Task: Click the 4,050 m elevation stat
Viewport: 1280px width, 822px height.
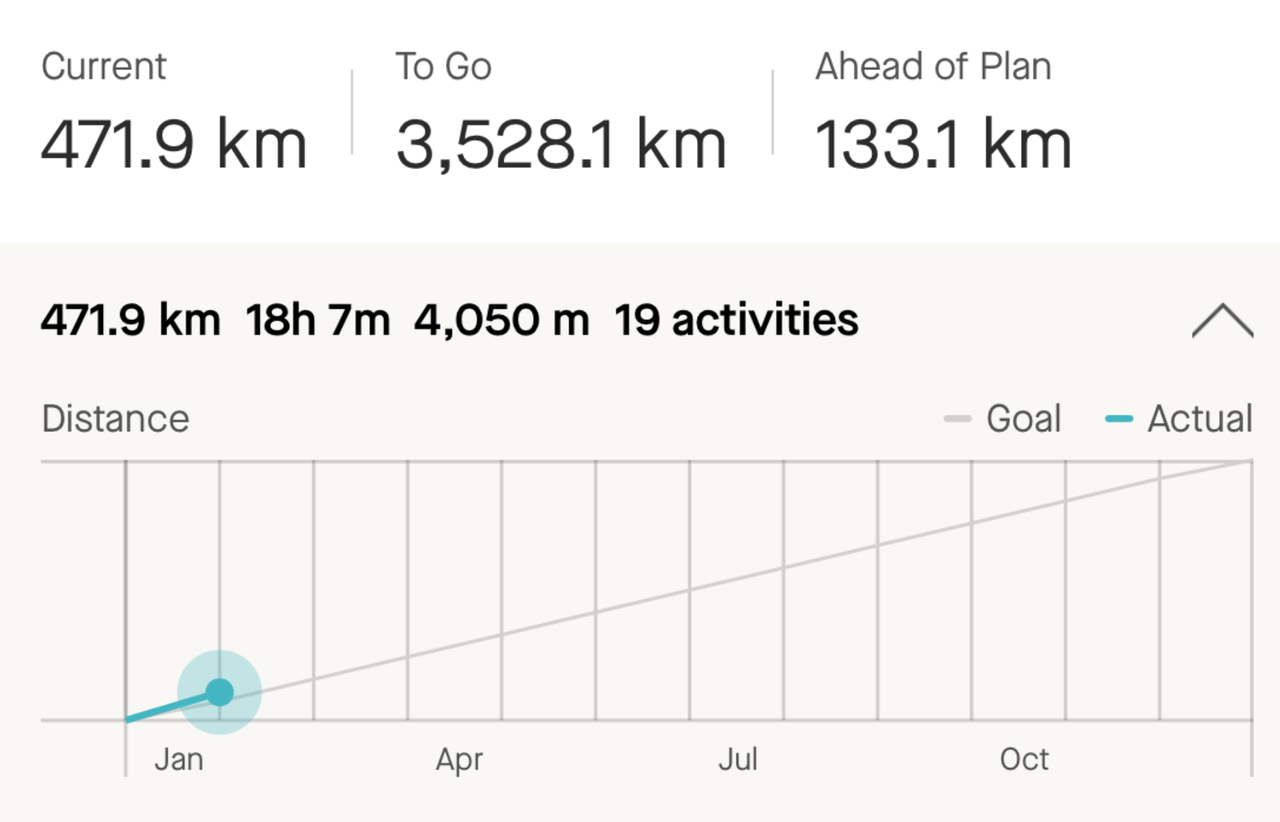Action: [502, 321]
